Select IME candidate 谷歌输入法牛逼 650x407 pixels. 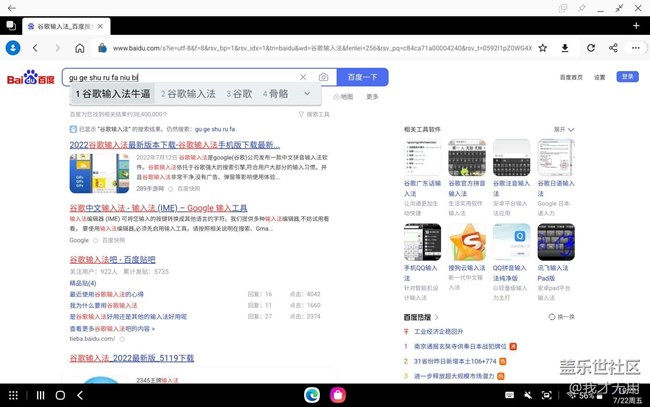pyautogui.click(x=113, y=94)
